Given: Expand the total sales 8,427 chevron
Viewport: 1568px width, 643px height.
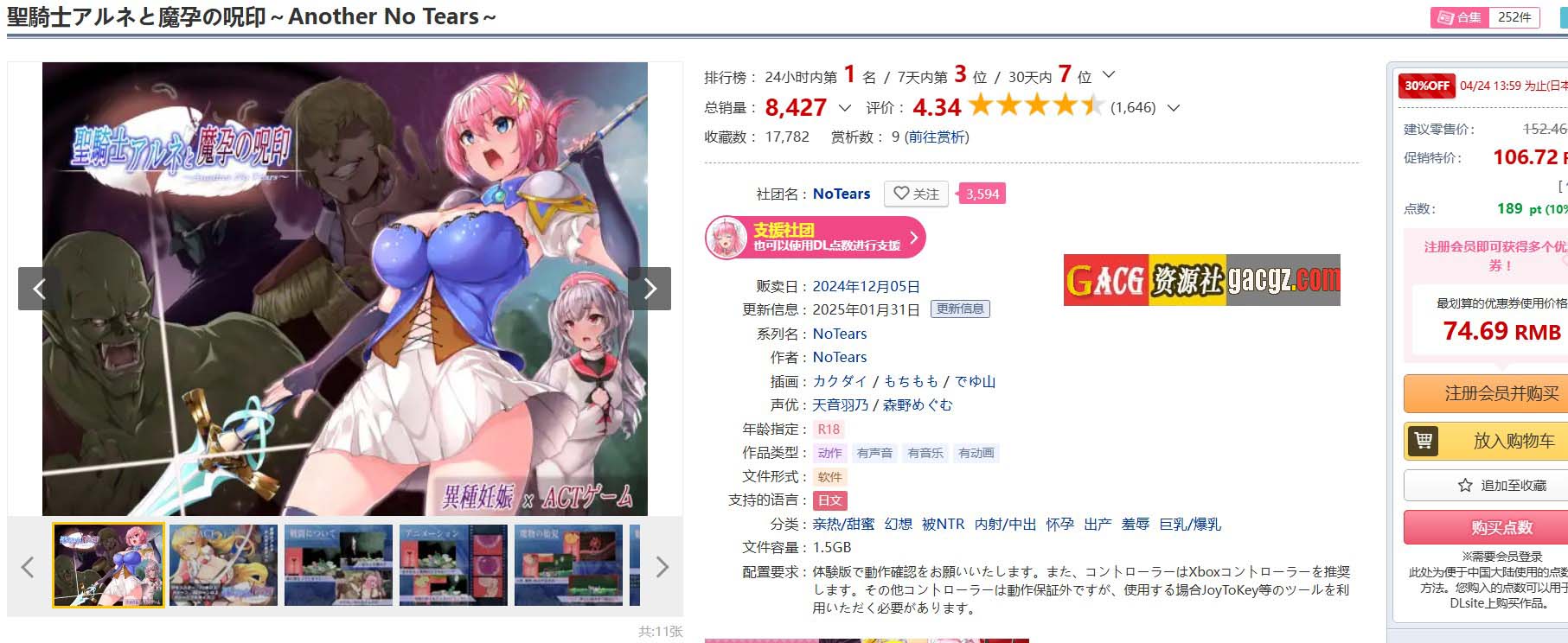Looking at the screenshot, I should coord(845,108).
